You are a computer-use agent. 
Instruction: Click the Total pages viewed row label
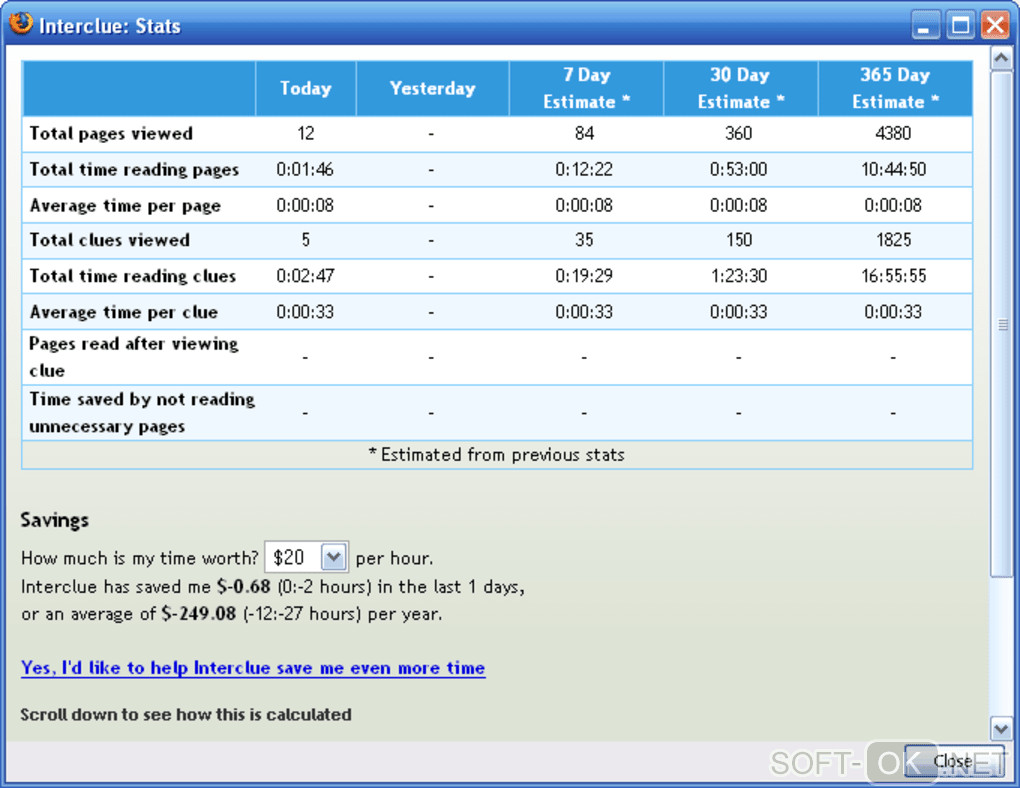(111, 133)
